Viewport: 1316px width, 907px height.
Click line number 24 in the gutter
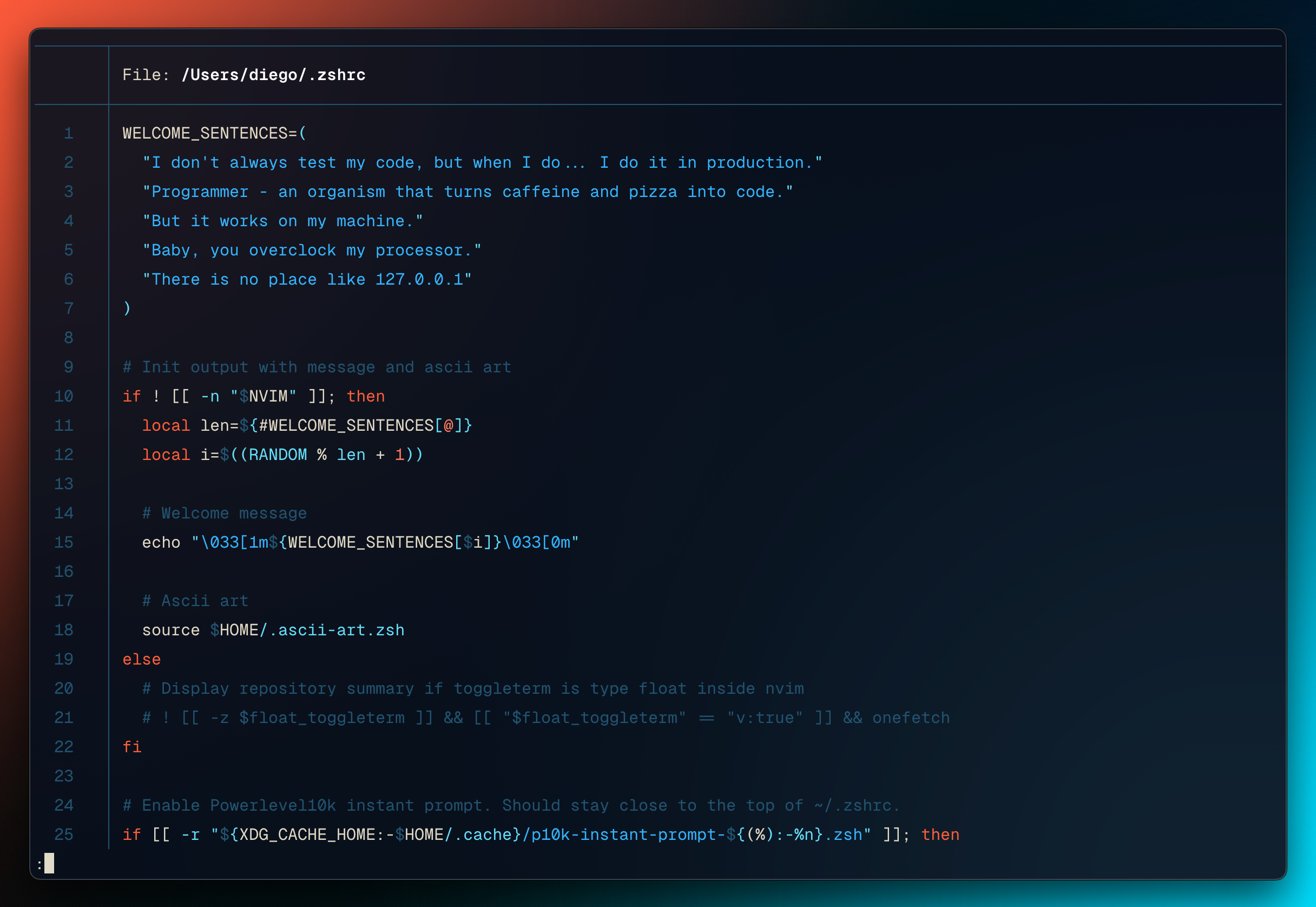[64, 805]
